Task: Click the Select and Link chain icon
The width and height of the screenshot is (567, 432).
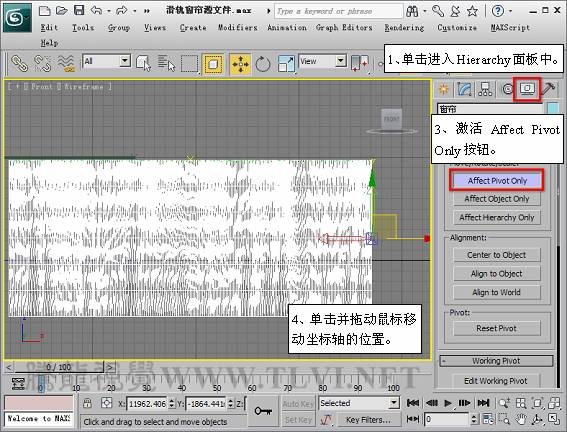Action: tap(20, 63)
